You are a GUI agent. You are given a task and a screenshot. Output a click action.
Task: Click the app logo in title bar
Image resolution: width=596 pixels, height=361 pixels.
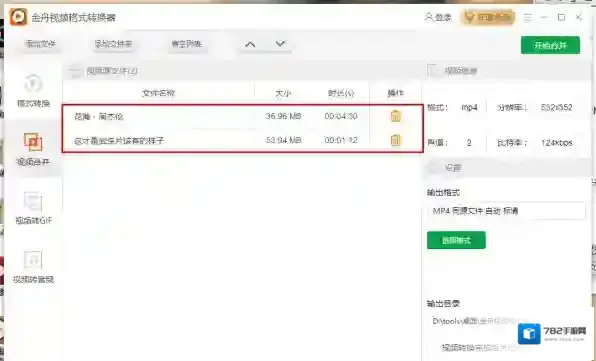[18, 17]
